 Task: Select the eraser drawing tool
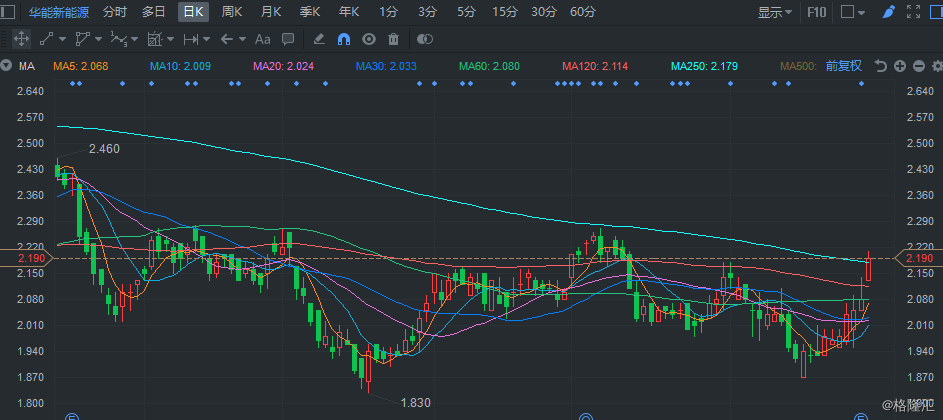319,39
